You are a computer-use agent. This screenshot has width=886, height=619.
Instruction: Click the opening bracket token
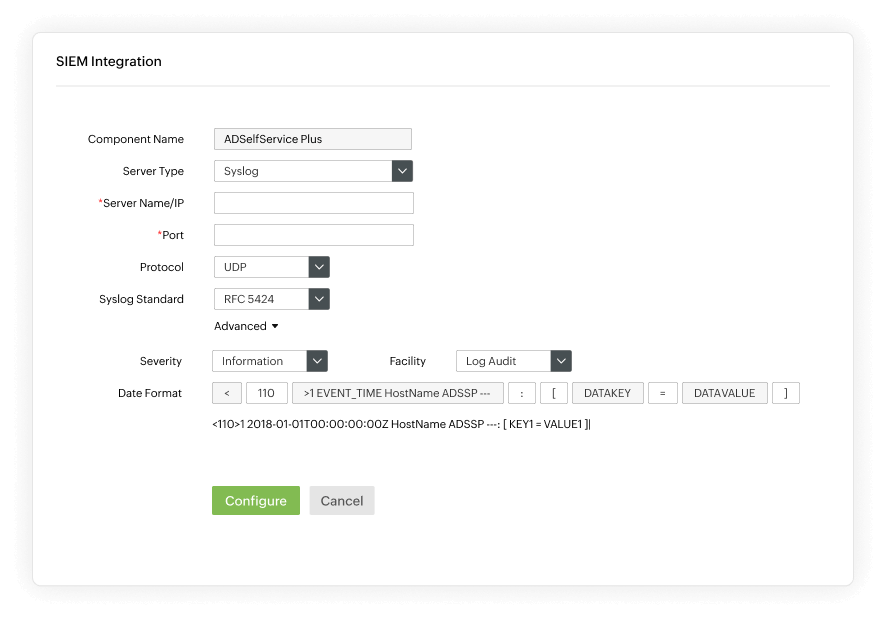[554, 392]
